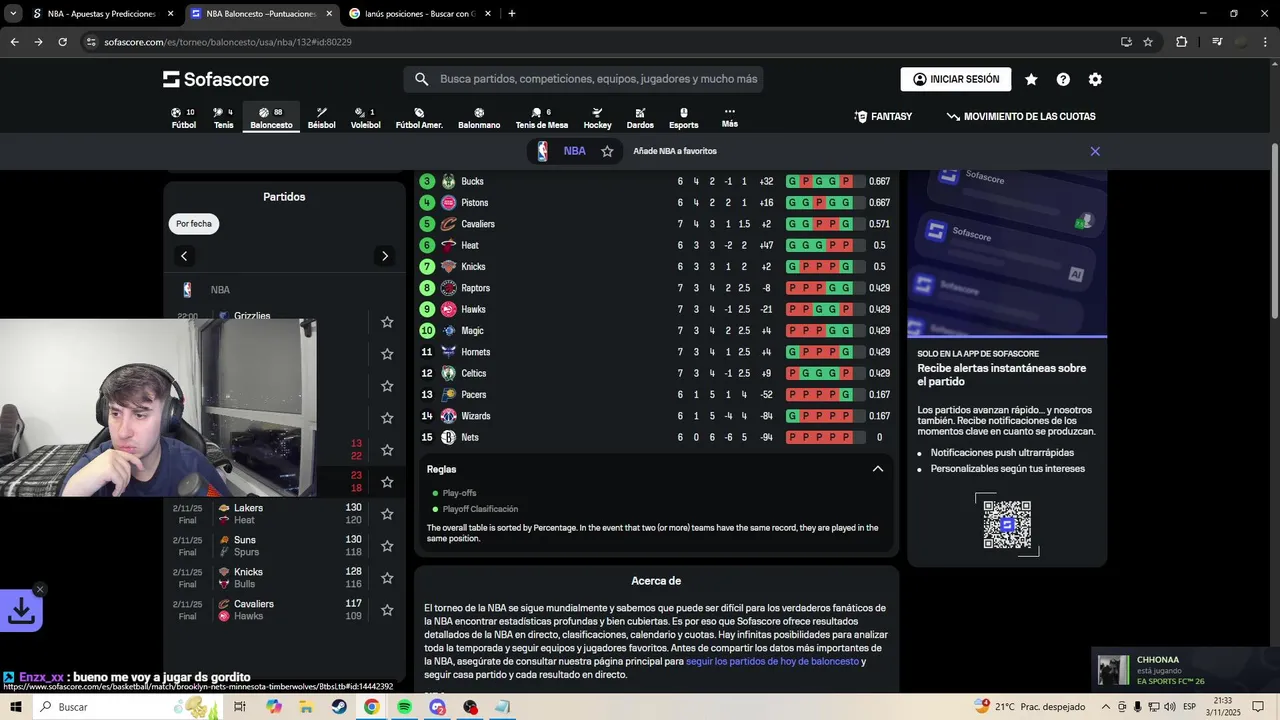
Task: Open the Raptors team row
Action: click(x=655, y=288)
